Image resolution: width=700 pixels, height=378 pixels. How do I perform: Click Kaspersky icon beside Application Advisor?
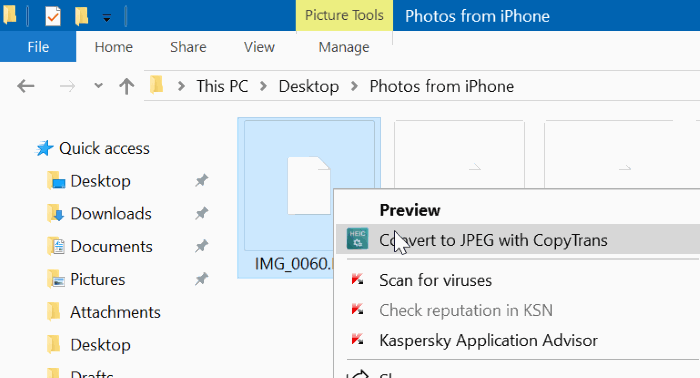[357, 340]
